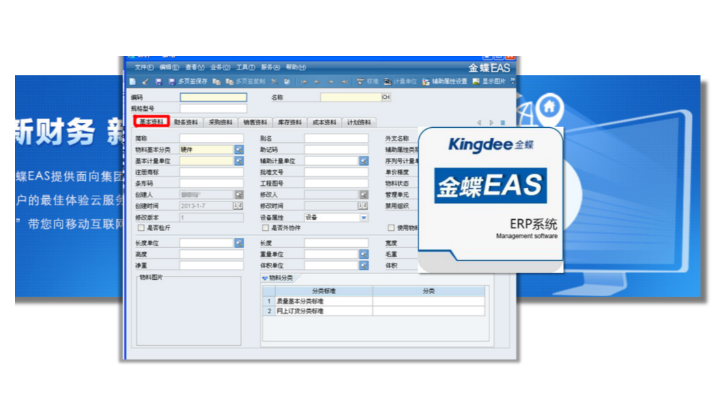Open the tab list button
The height and width of the screenshot is (408, 715).
503,123
